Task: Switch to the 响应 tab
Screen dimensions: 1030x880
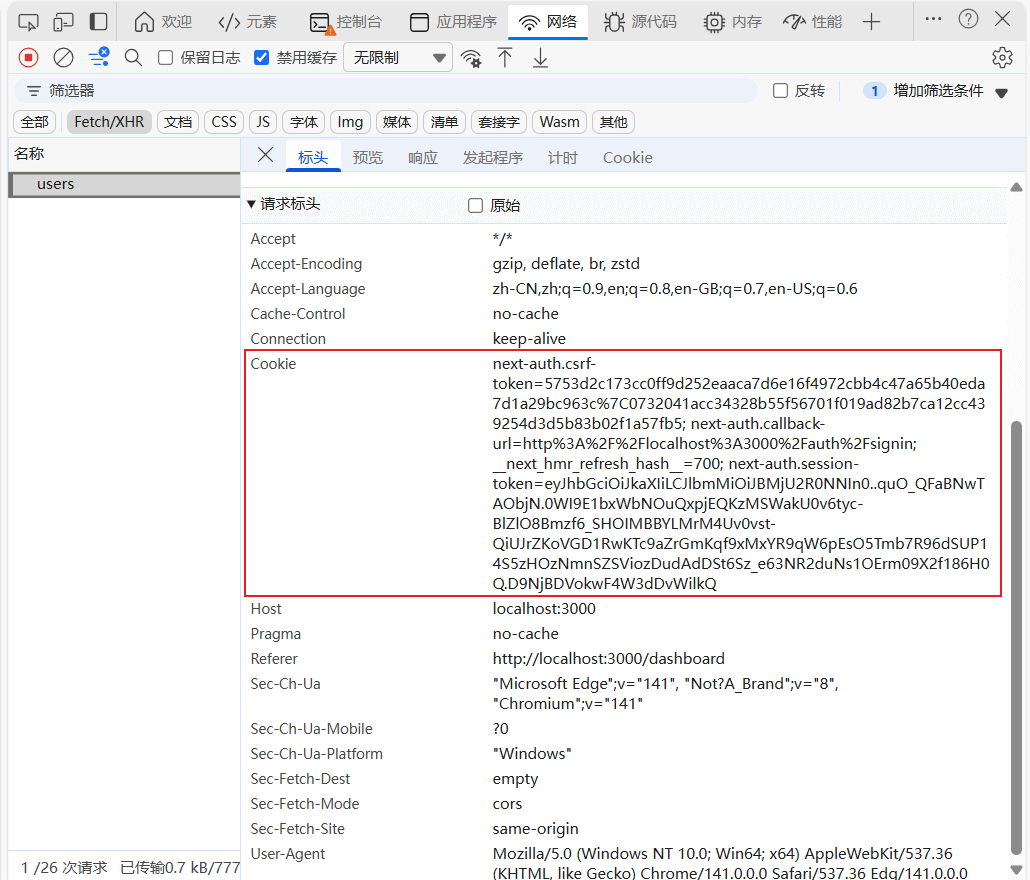Action: [x=423, y=158]
